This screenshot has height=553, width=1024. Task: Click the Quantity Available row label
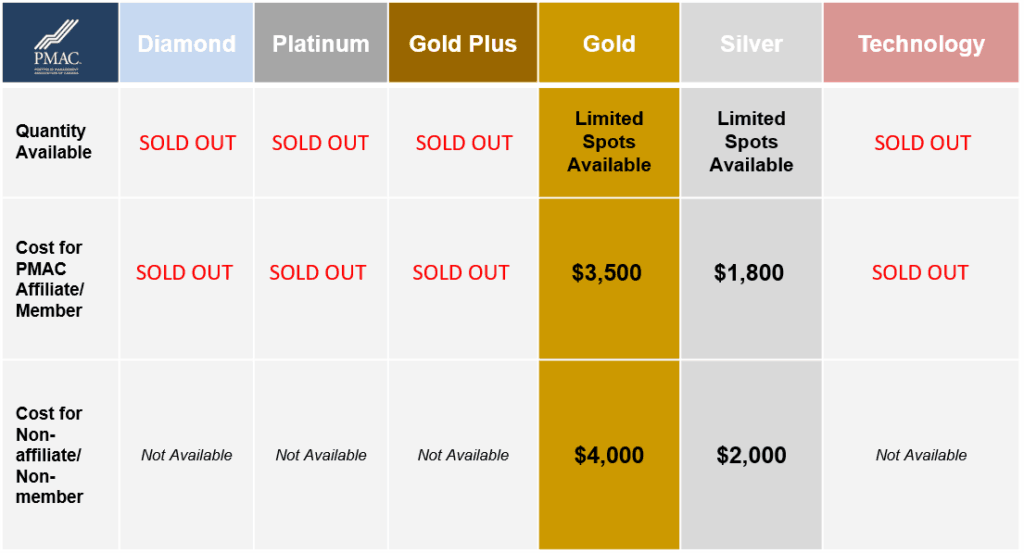point(54,141)
